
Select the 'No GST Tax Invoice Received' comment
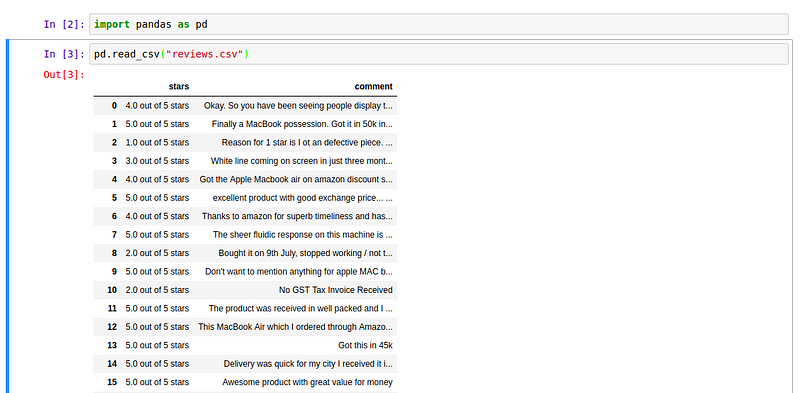tap(336, 290)
